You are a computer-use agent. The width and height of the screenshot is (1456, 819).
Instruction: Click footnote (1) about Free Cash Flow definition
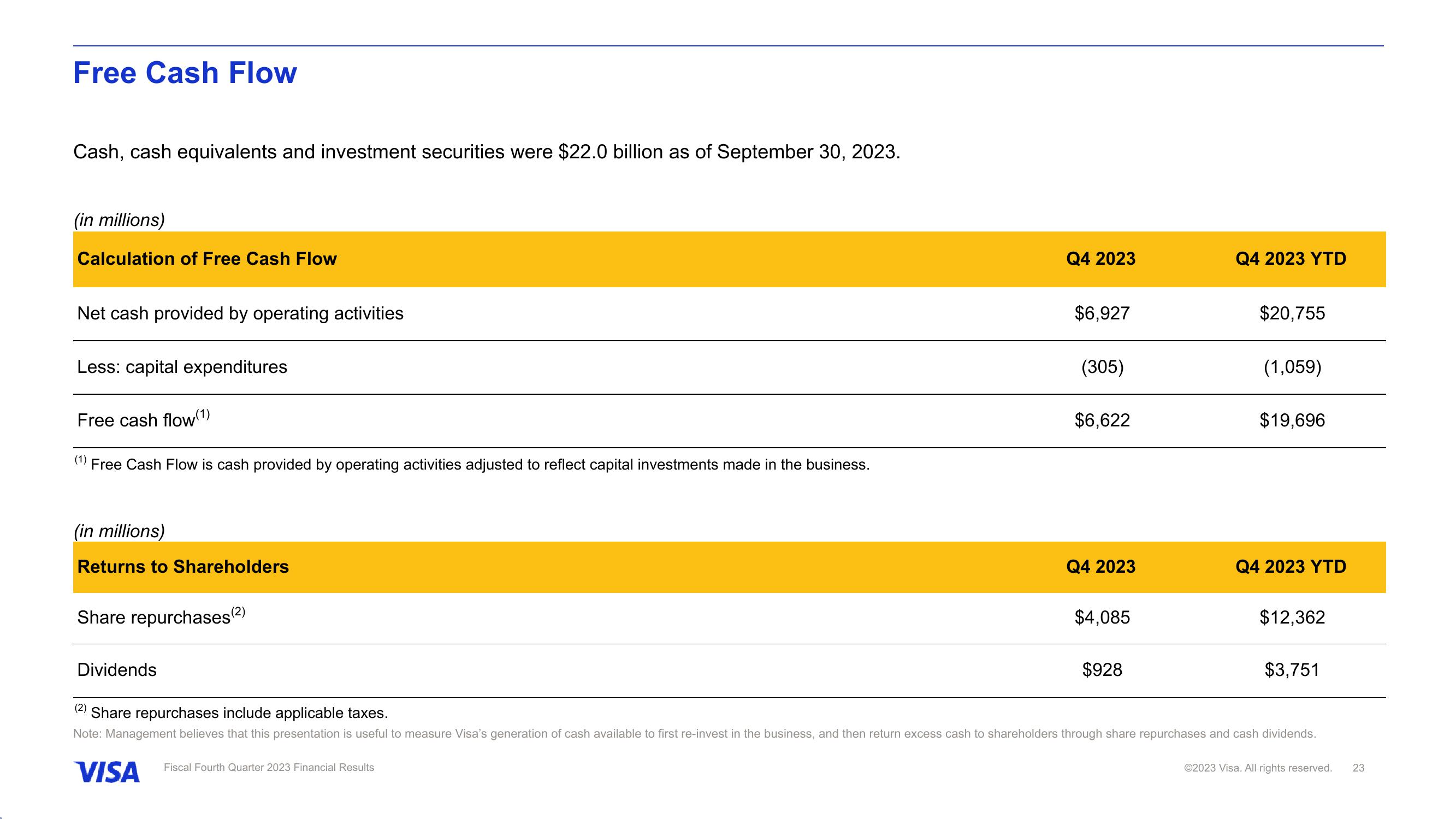tap(472, 464)
